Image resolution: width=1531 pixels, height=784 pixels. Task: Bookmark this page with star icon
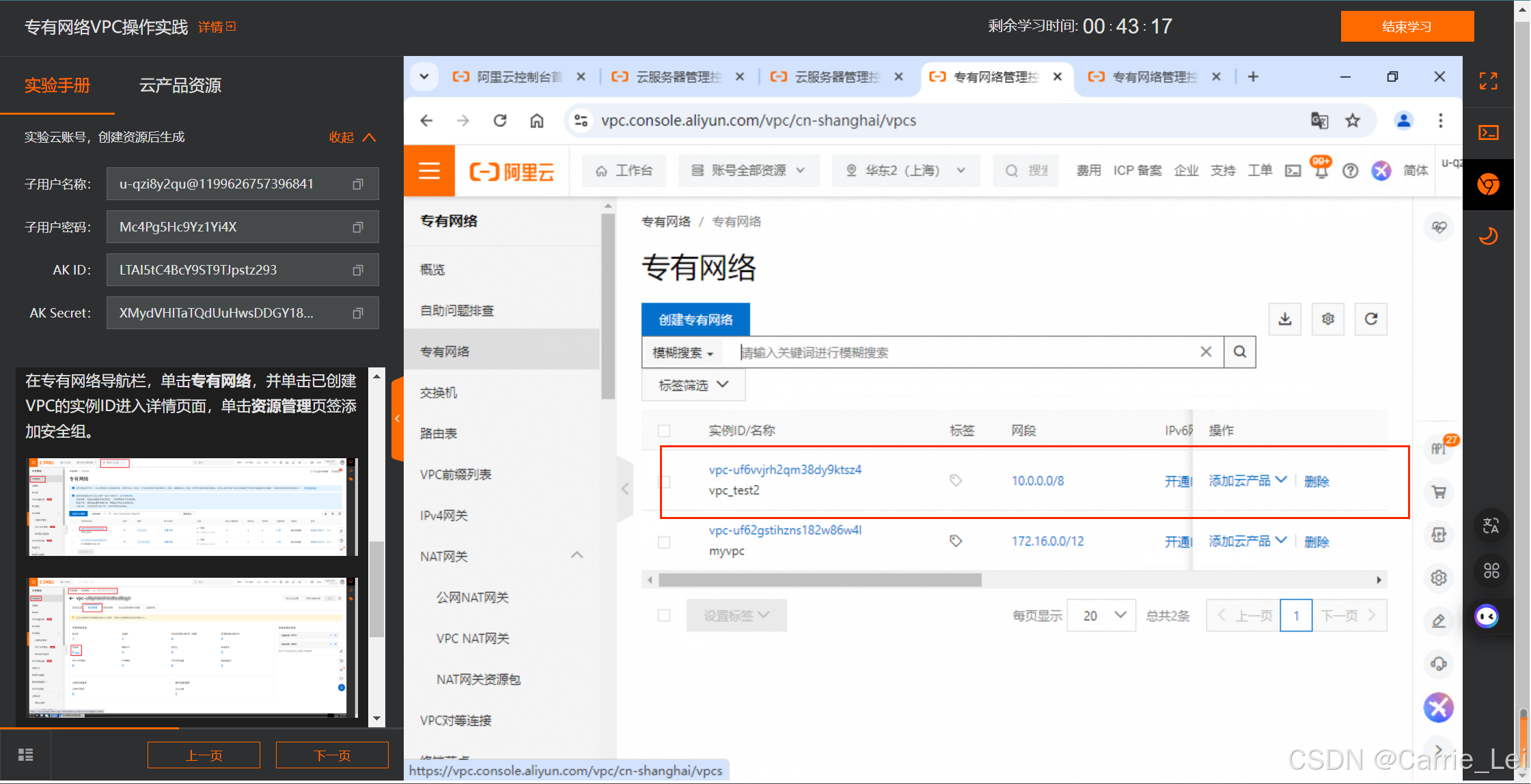(1353, 121)
